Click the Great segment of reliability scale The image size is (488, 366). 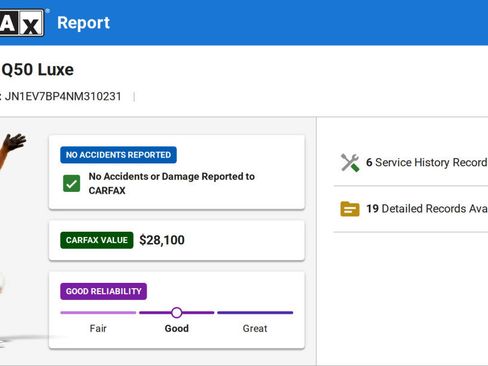tap(255, 313)
